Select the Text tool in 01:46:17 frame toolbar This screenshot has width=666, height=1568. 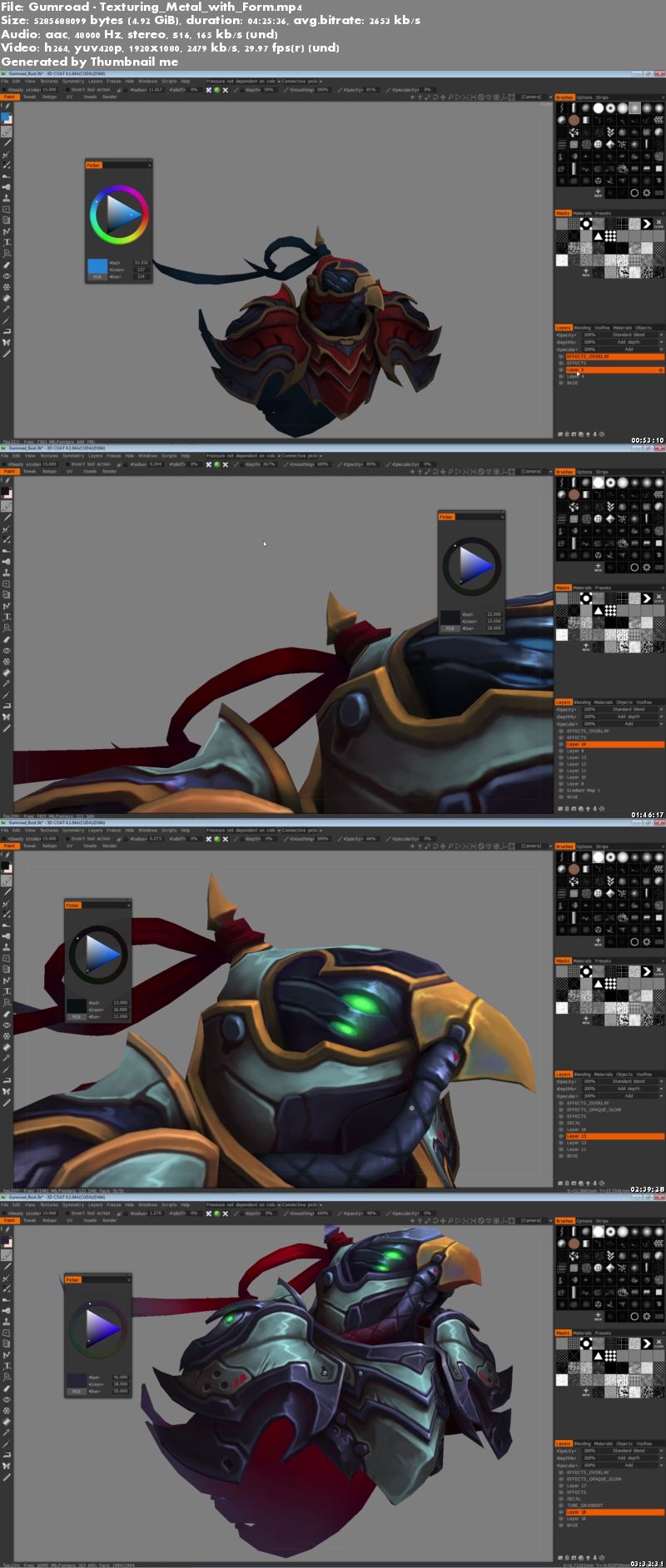pos(7,617)
